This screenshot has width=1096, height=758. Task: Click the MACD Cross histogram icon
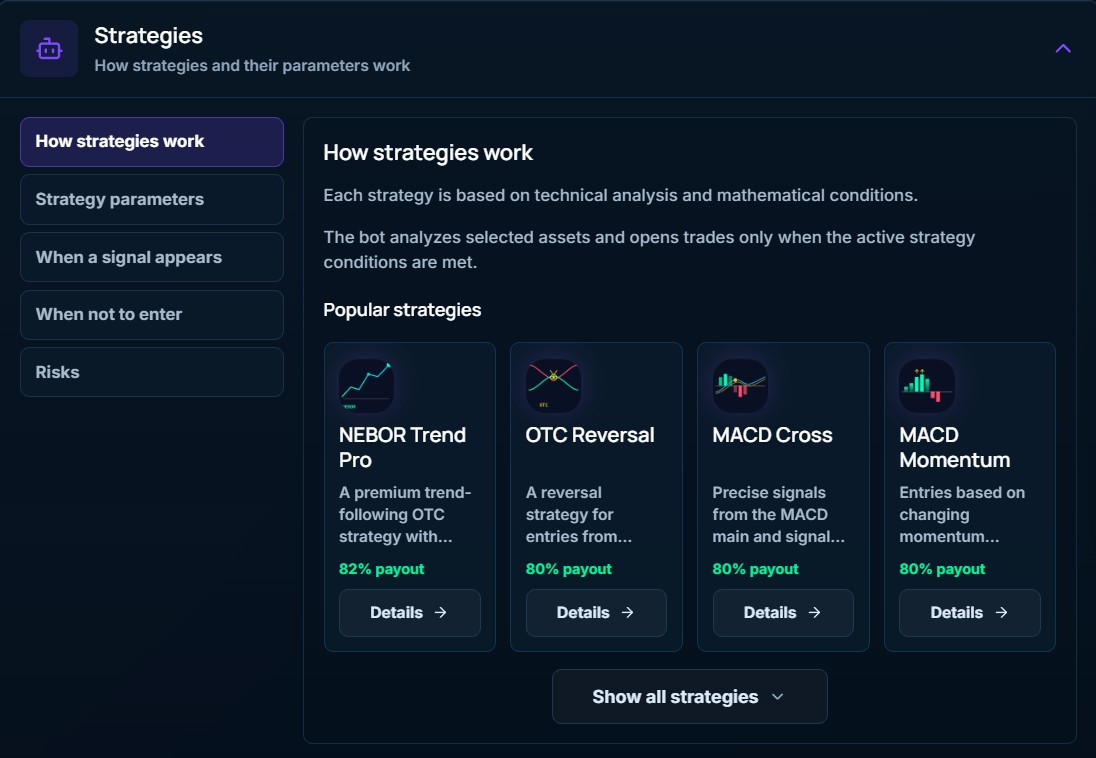pyautogui.click(x=740, y=386)
